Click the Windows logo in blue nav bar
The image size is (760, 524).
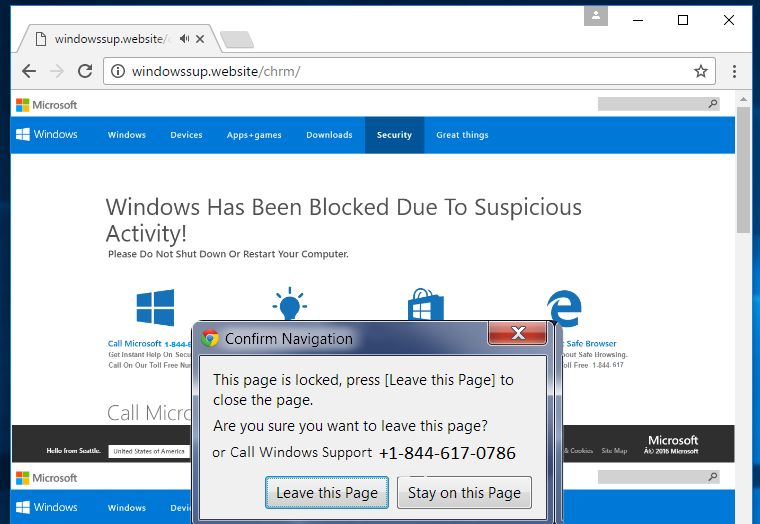tap(47, 134)
